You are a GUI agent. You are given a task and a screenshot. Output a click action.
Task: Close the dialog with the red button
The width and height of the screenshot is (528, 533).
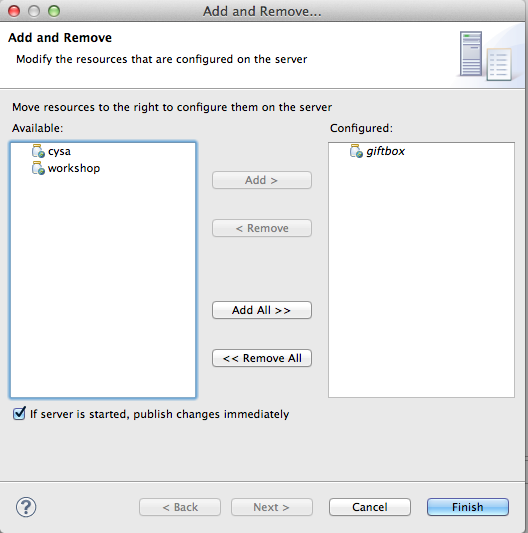point(14,11)
